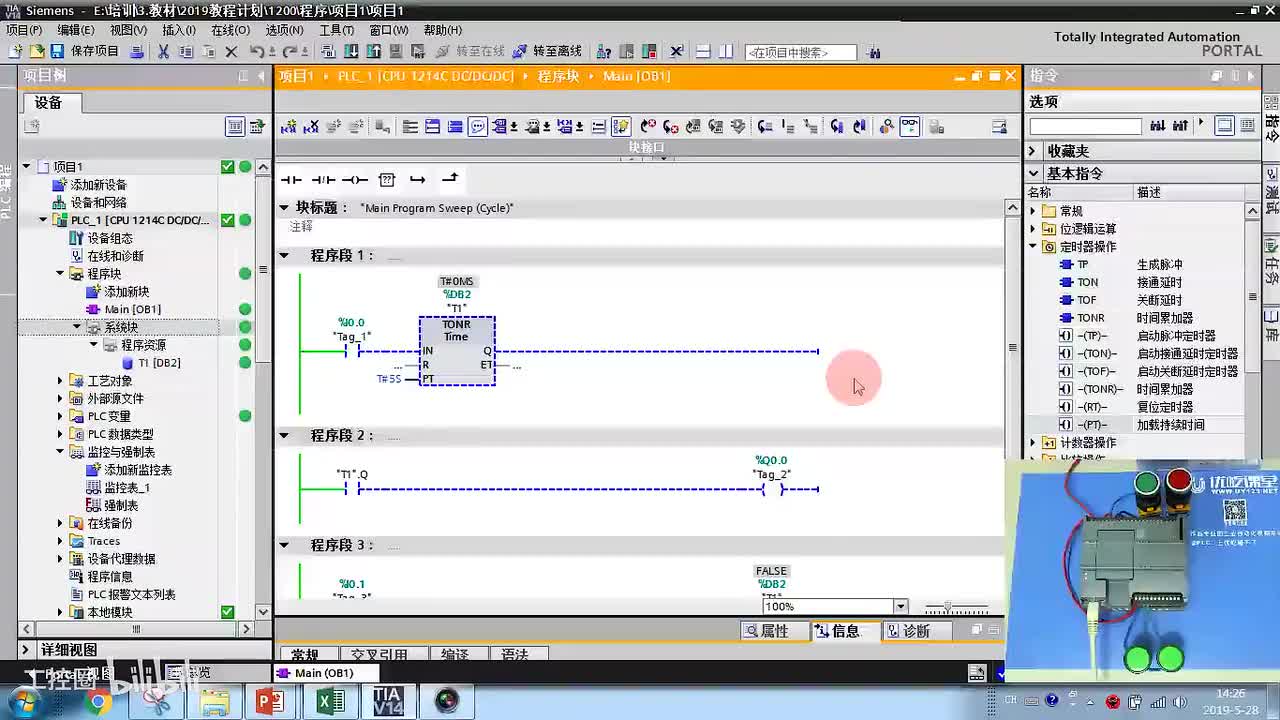
Task: Collapse the 监控与强制表 folder
Action: [x=60, y=452]
